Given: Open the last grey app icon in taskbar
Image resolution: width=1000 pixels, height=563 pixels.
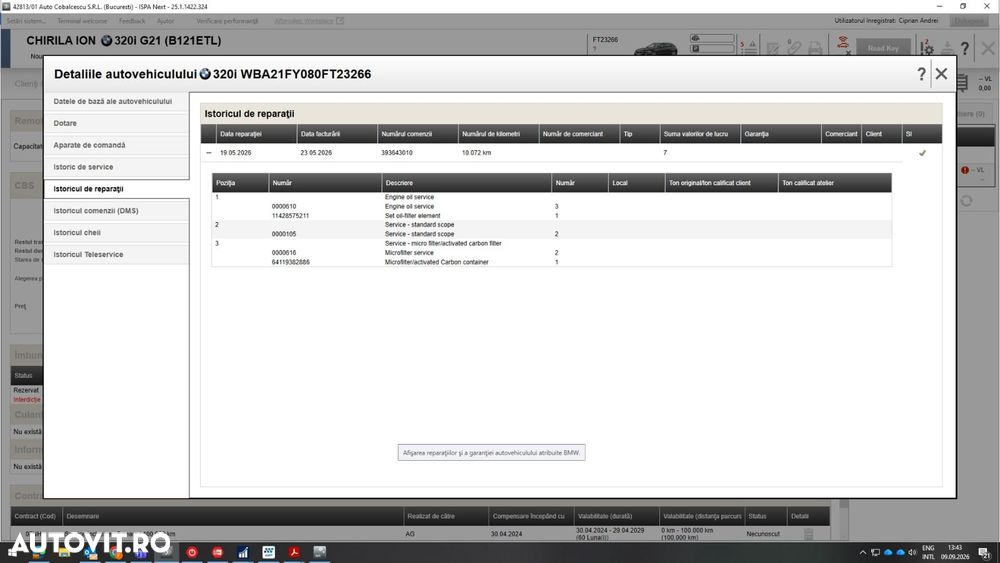Looking at the screenshot, I should [x=320, y=552].
